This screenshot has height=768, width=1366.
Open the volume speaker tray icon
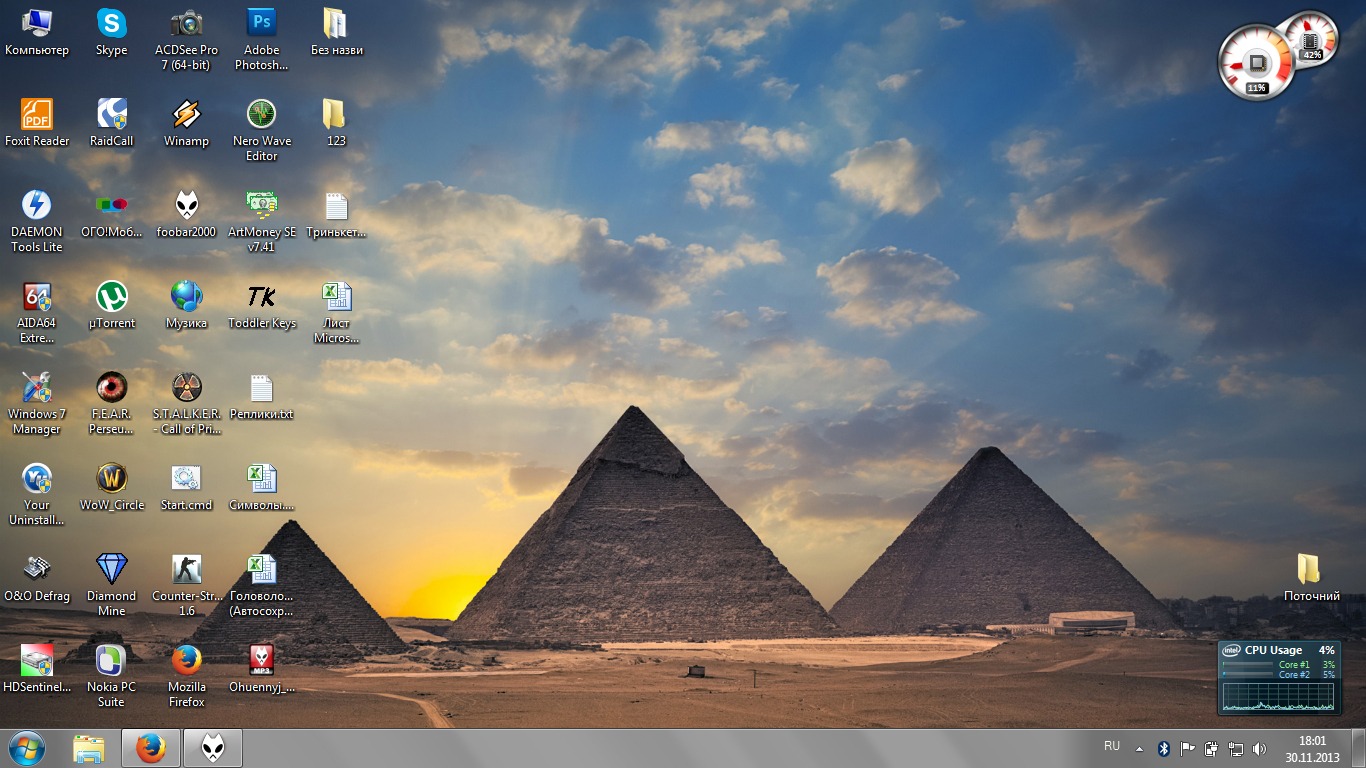coord(1259,748)
